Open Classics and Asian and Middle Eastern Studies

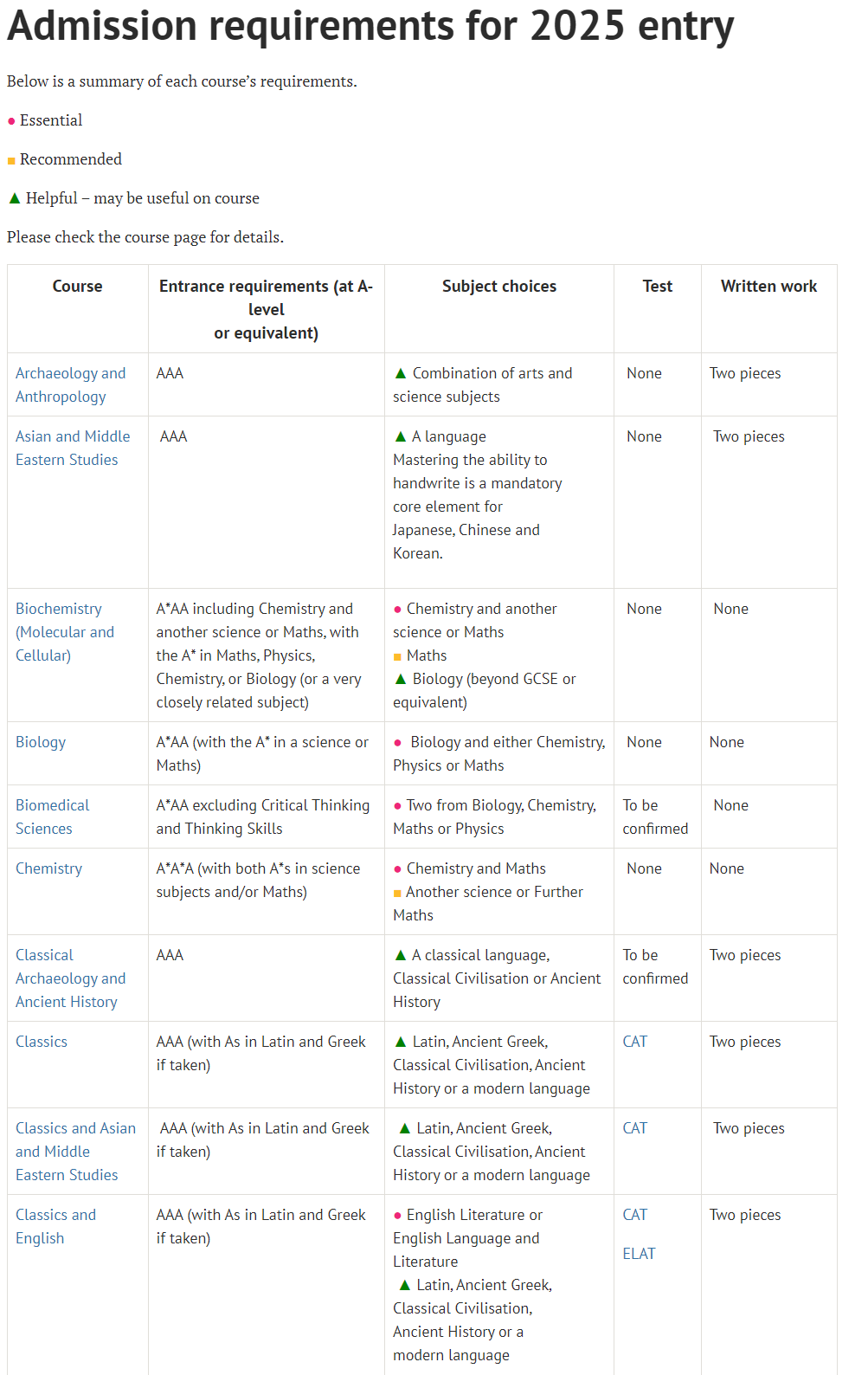(x=75, y=1152)
